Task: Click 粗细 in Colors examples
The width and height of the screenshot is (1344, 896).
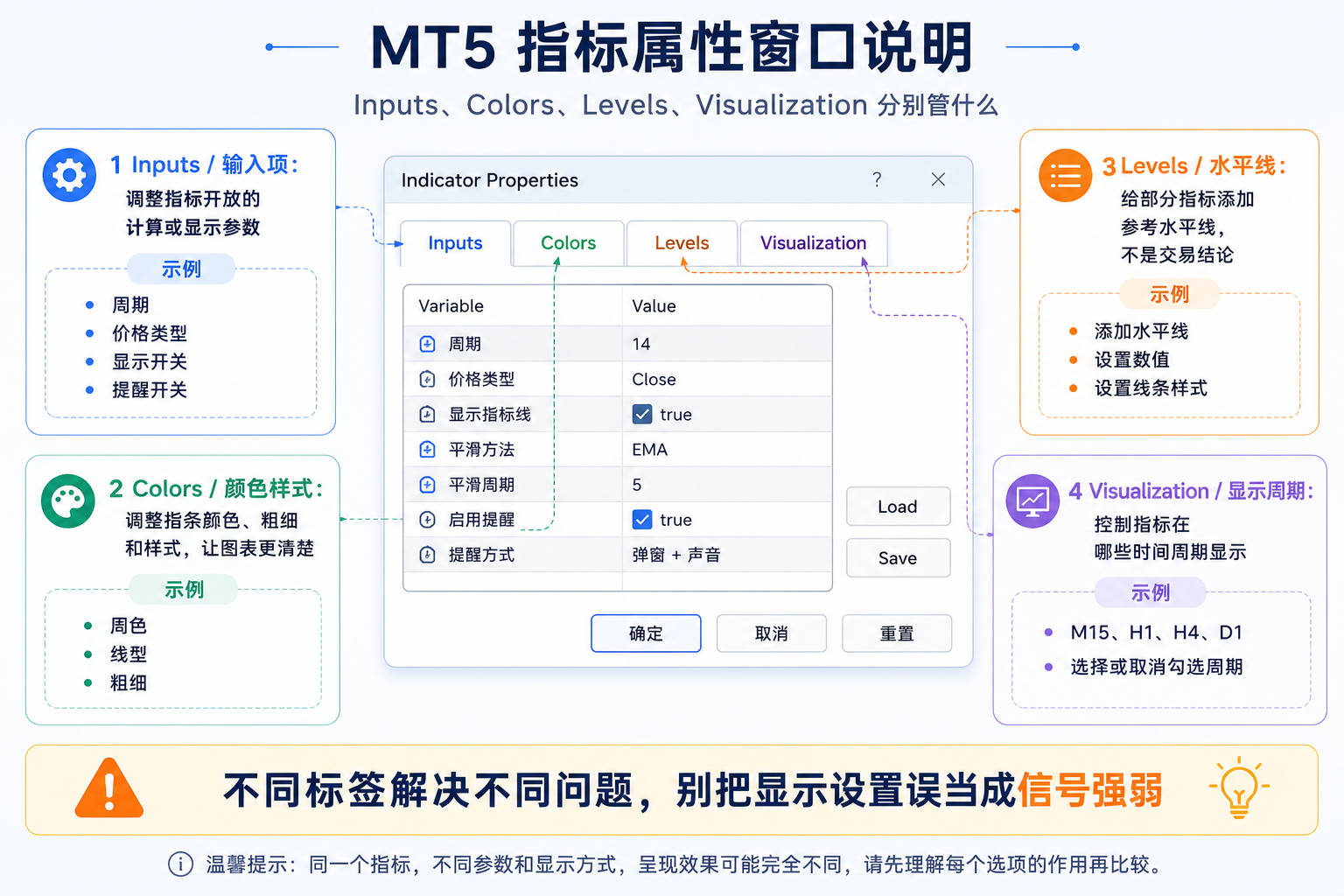Action: click(129, 682)
